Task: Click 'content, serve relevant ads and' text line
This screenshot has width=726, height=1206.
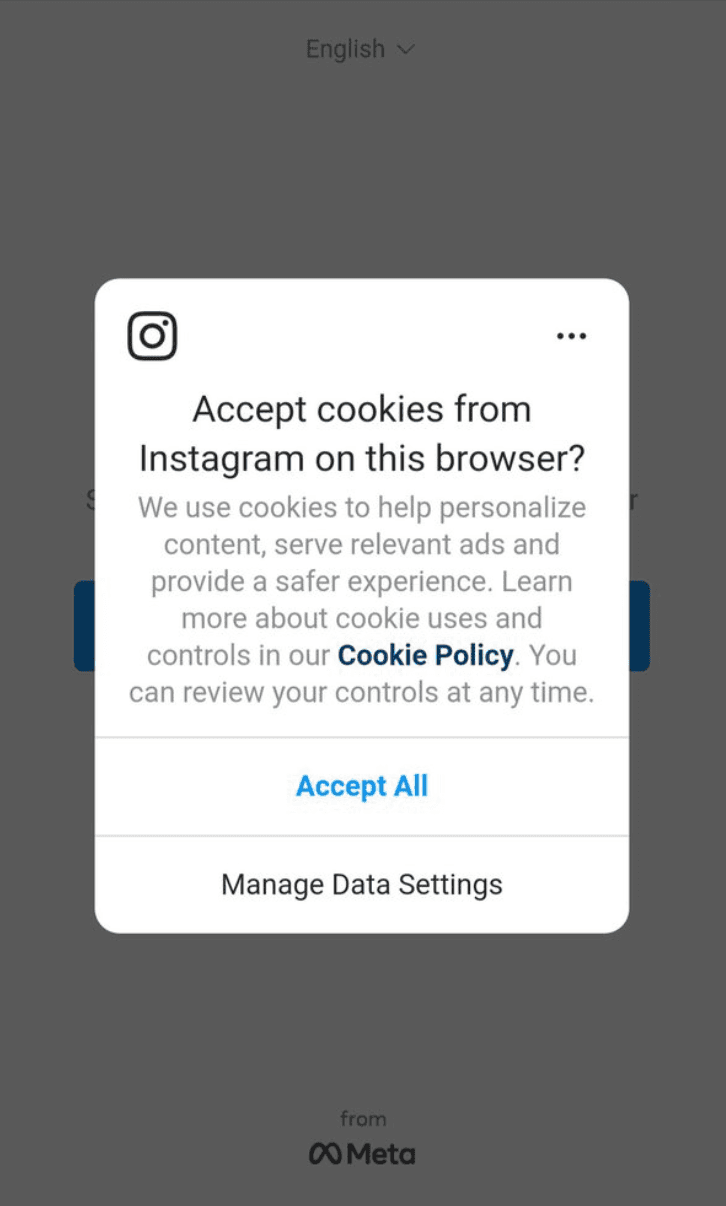Action: click(362, 544)
